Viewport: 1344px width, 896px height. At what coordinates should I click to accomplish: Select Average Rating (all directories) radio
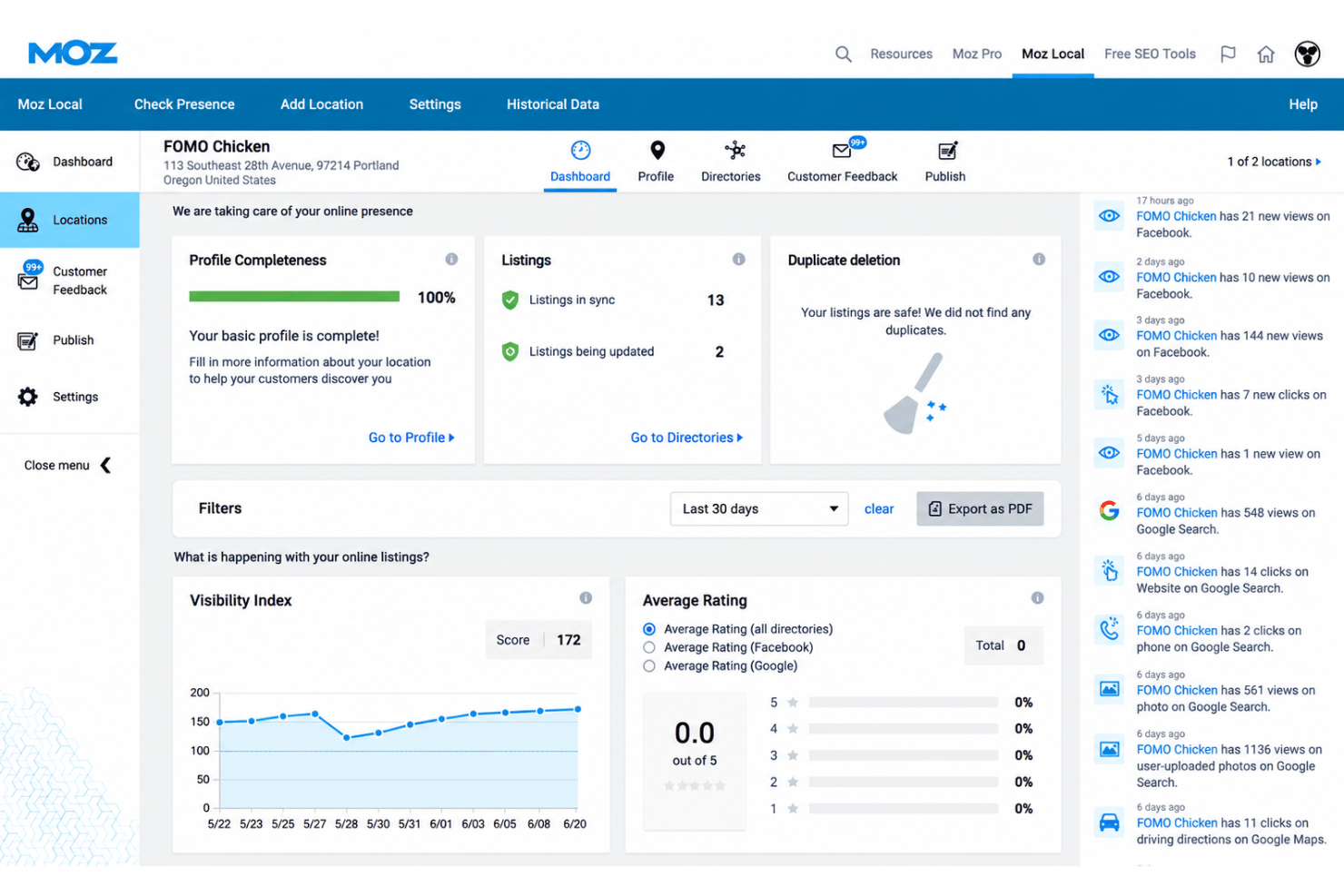(x=649, y=629)
